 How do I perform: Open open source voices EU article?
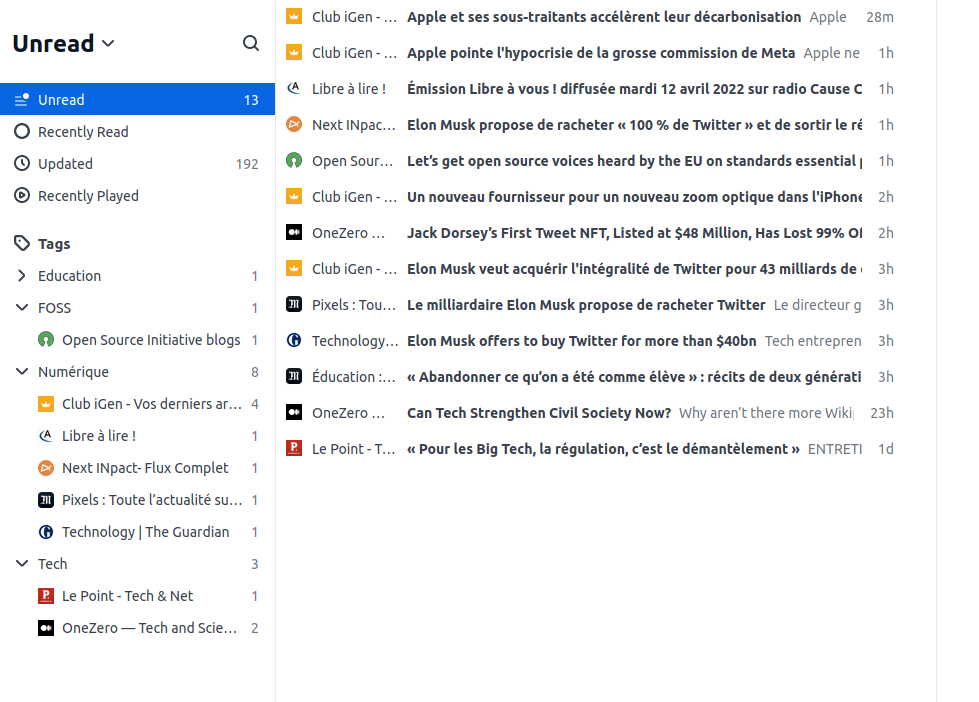[x=634, y=161]
